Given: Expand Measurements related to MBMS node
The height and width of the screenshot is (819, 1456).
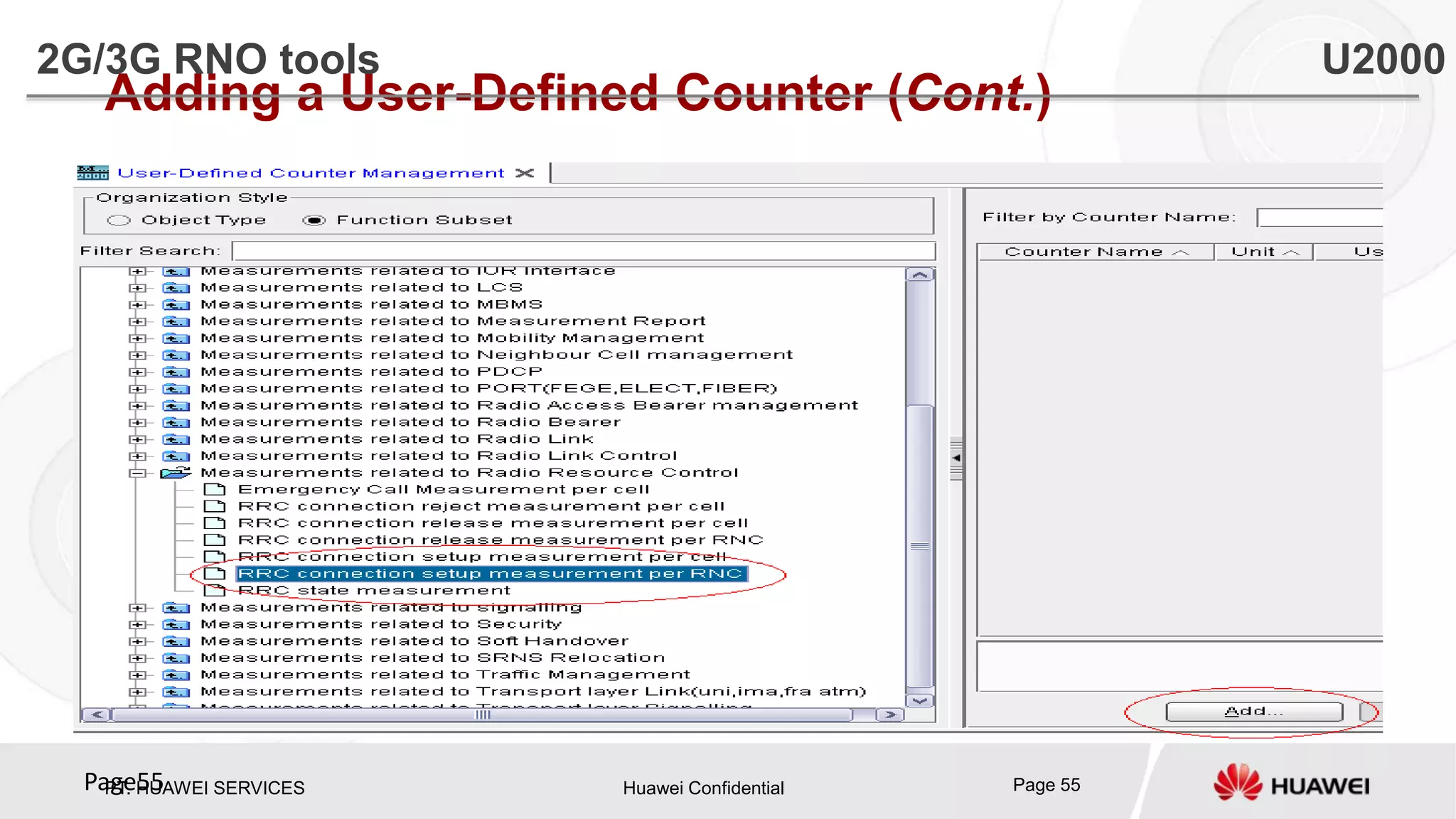Looking at the screenshot, I should [x=138, y=305].
